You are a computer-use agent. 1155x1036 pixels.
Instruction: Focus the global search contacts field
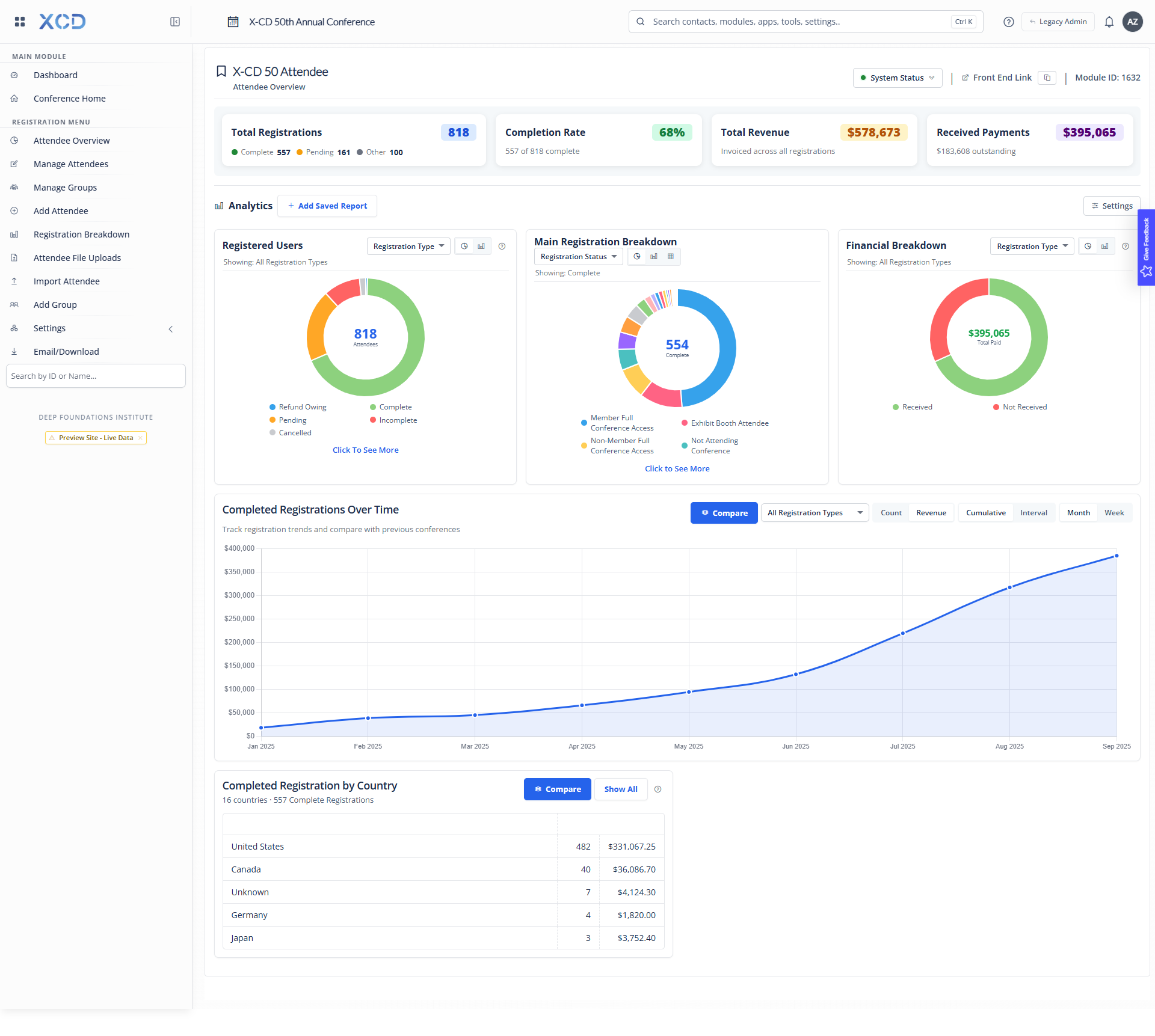click(x=805, y=22)
